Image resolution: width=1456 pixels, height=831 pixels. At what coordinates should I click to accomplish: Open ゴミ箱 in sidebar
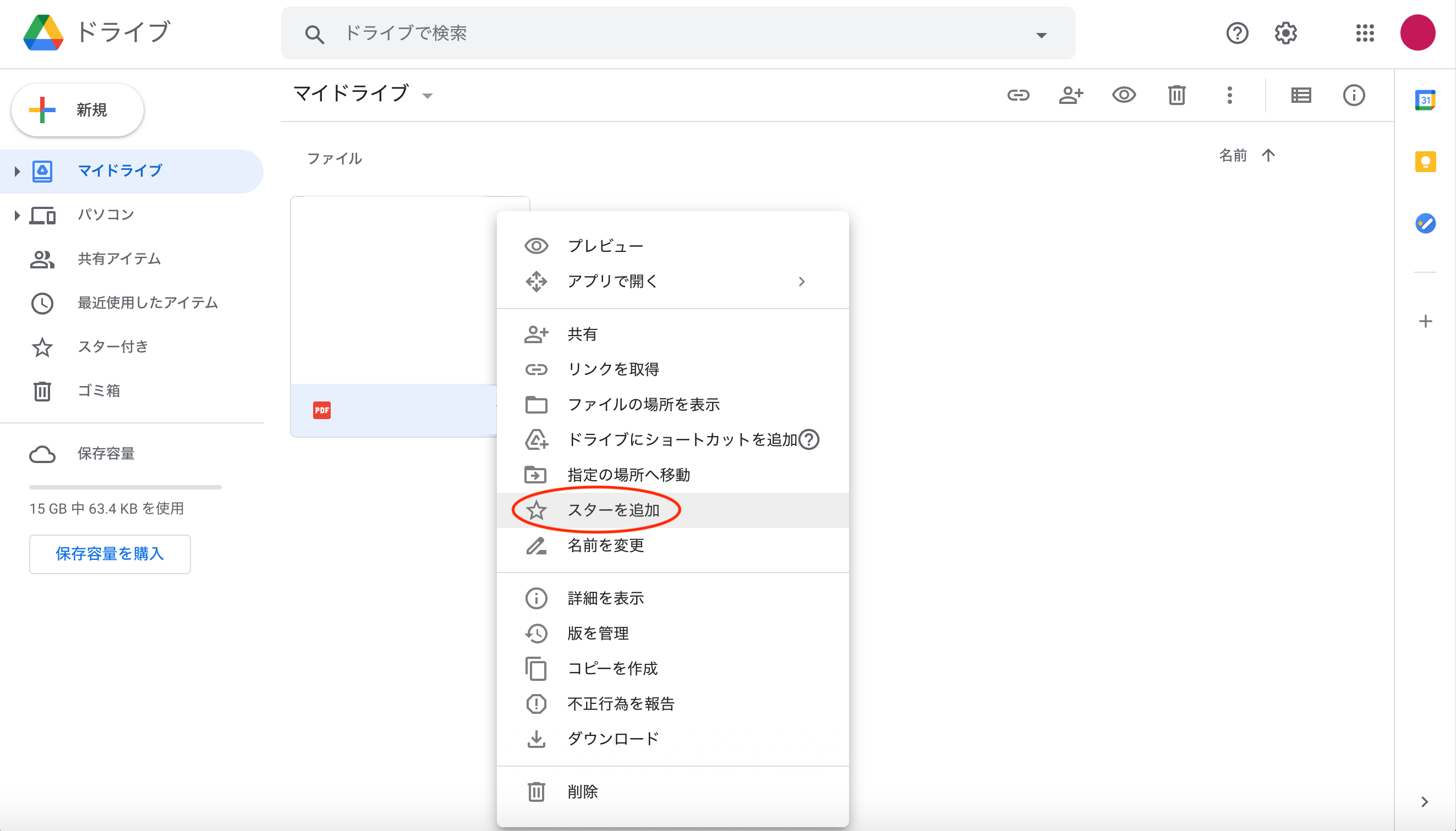pos(132,391)
